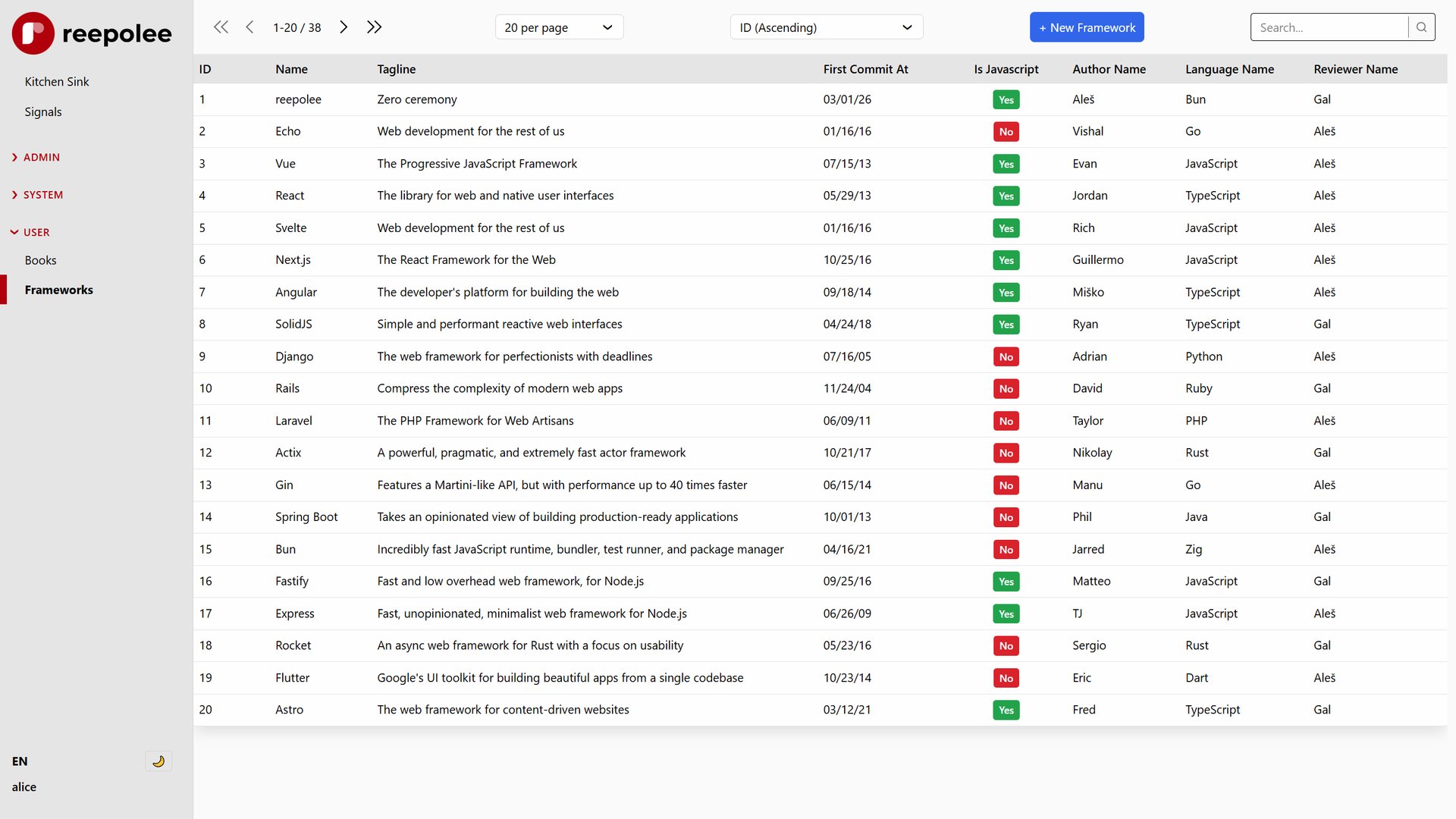Image resolution: width=1456 pixels, height=819 pixels.
Task: Toggle dark mode moon icon
Action: coord(158,761)
